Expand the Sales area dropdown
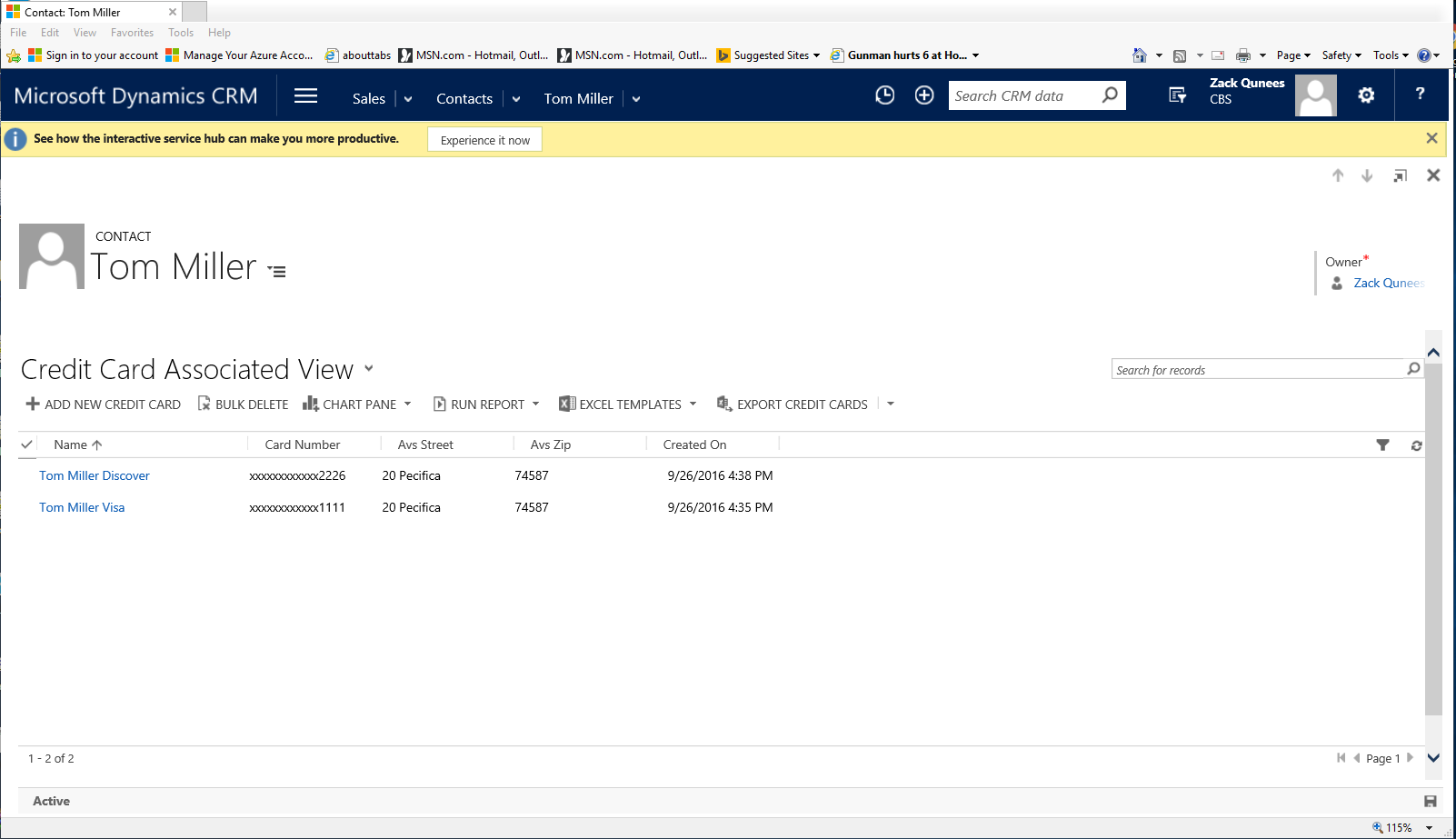The image size is (1456, 839). coord(408,99)
